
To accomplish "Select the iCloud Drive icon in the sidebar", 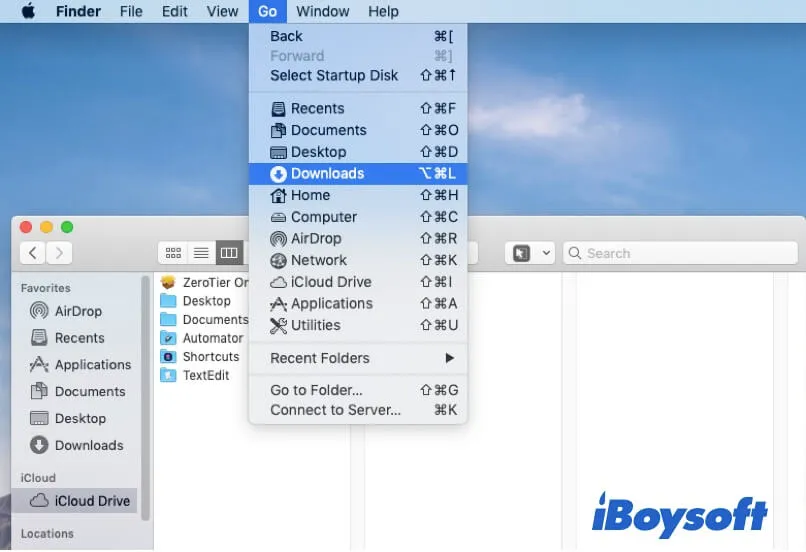I will point(39,501).
